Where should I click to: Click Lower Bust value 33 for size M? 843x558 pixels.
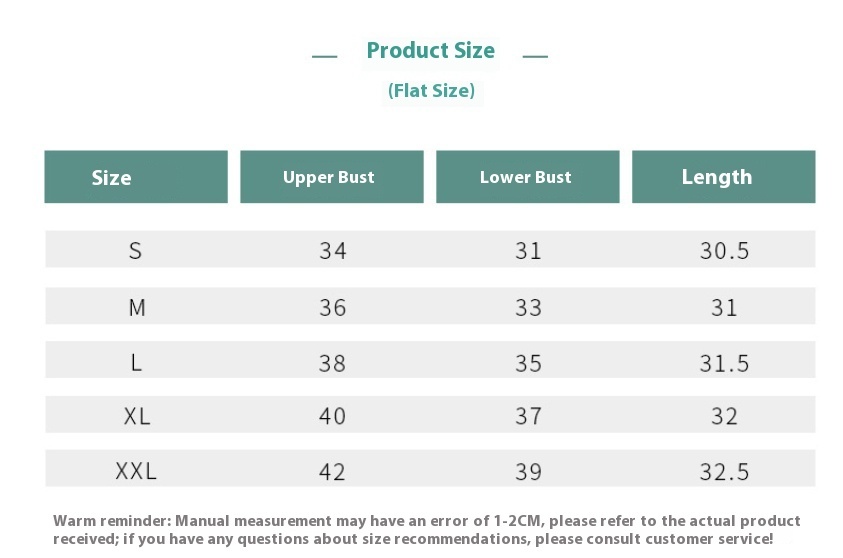(x=528, y=308)
